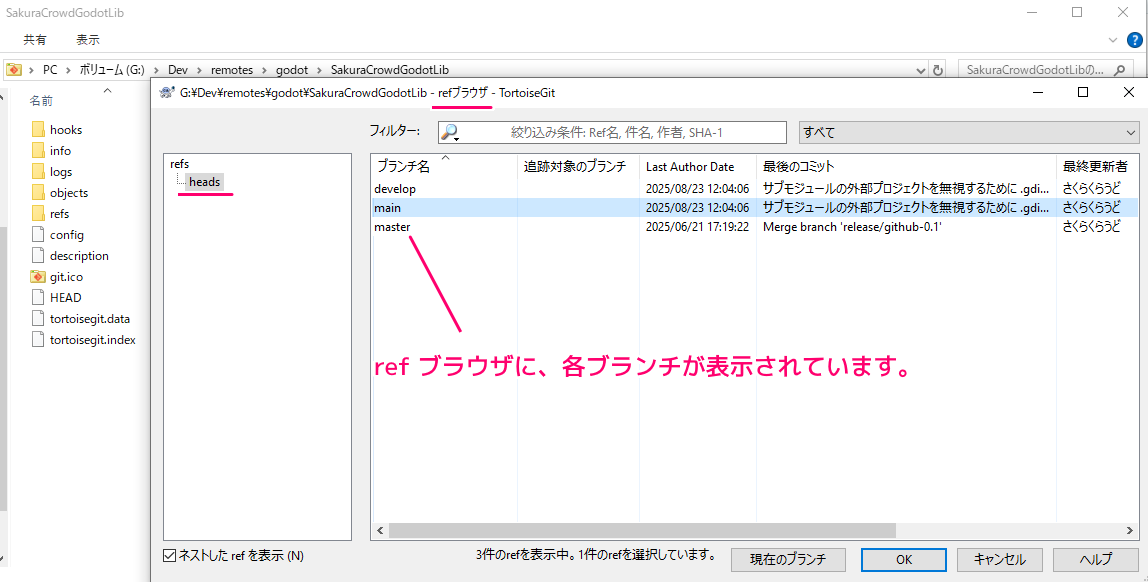Click the address bar refresh icon

click(x=938, y=70)
